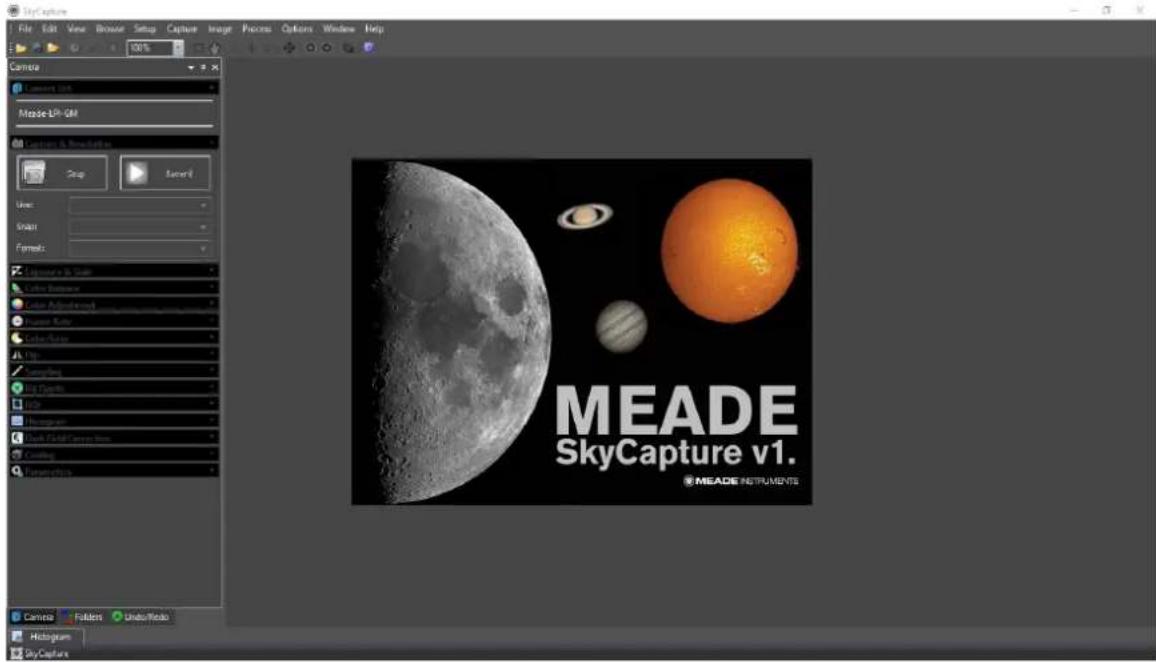Screen dimensions: 1156x662
Task: Click the Dark Field Correction icon
Action: 17,438
